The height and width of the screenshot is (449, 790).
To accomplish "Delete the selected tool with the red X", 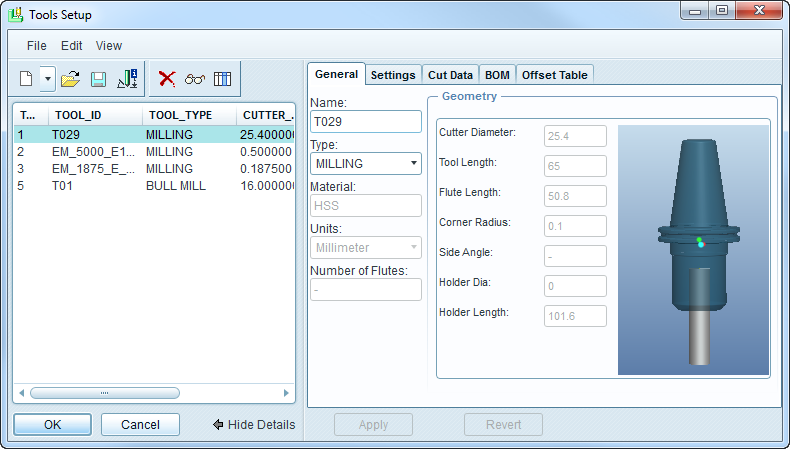I will (167, 79).
